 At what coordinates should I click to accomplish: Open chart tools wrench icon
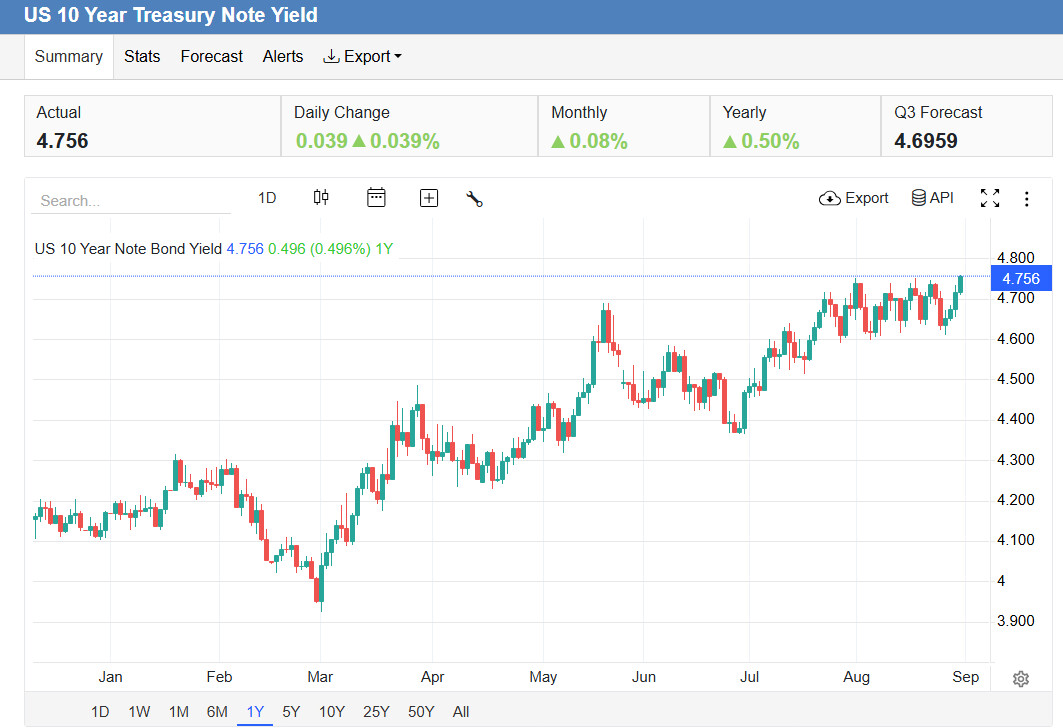[x=475, y=199]
